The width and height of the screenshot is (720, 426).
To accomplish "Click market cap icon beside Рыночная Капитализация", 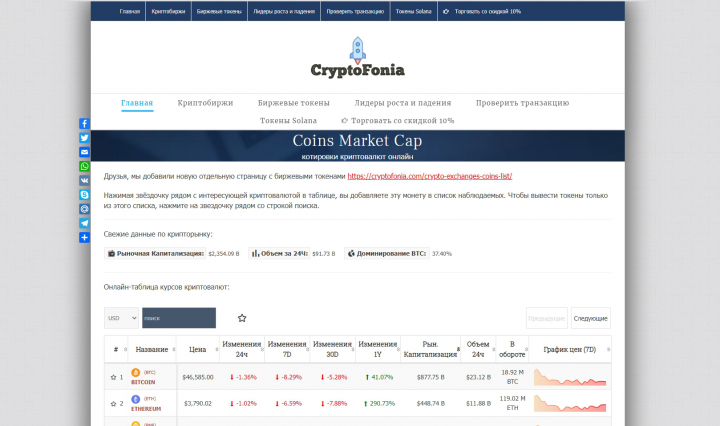I will tap(111, 253).
